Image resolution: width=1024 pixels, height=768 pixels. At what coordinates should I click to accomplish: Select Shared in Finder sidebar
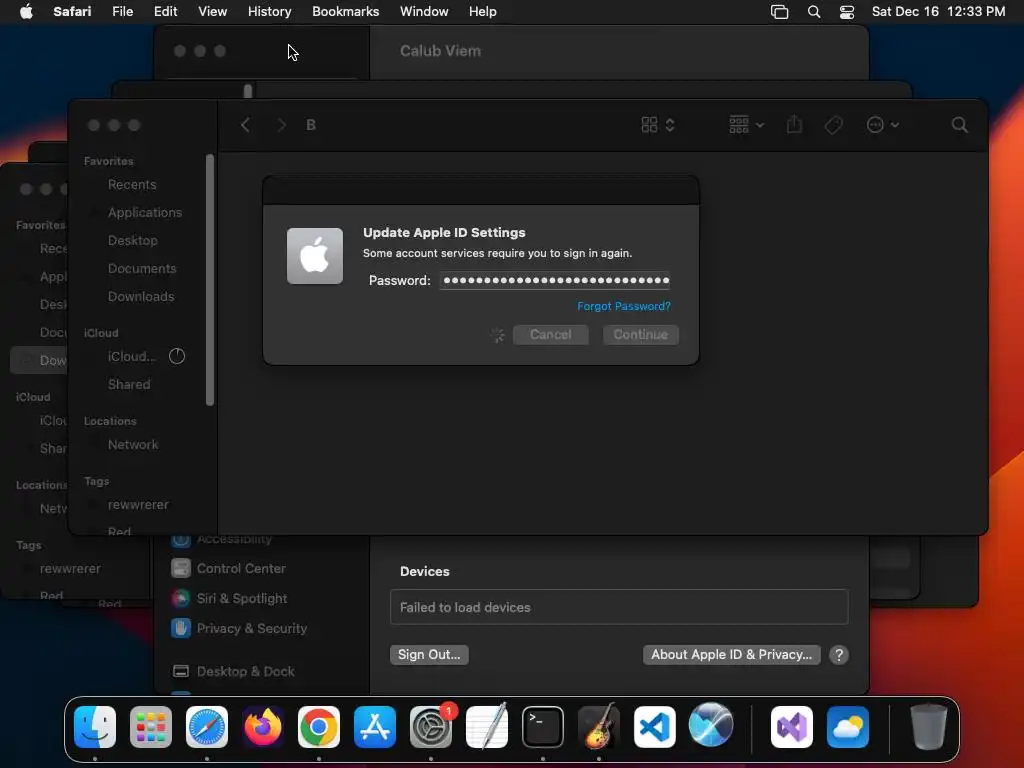pos(129,385)
